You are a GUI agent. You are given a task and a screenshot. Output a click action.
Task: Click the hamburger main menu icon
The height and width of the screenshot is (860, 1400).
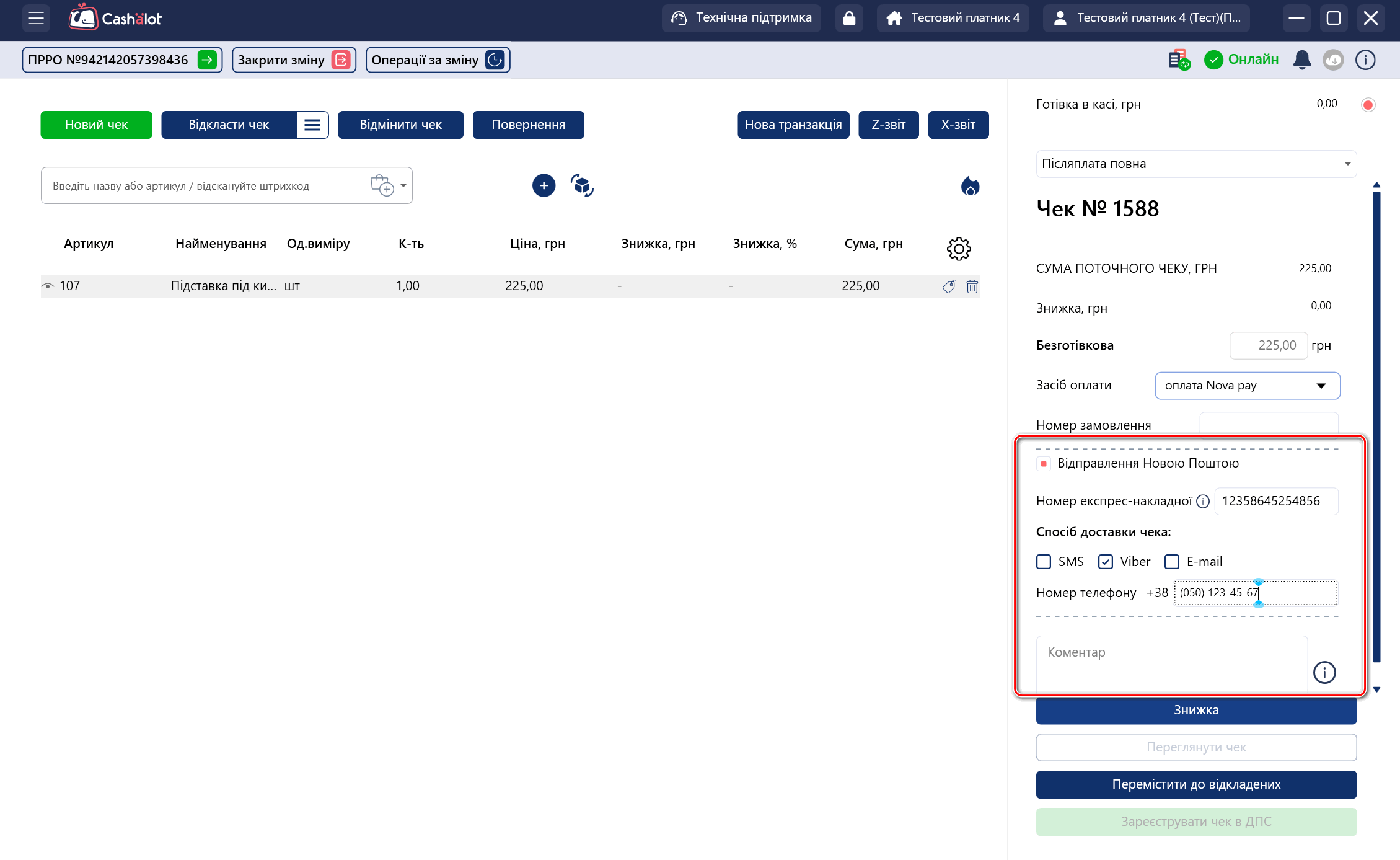pyautogui.click(x=36, y=18)
